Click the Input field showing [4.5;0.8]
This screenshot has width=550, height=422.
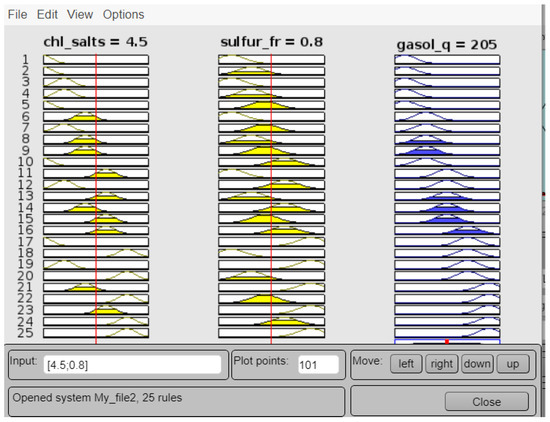133,365
